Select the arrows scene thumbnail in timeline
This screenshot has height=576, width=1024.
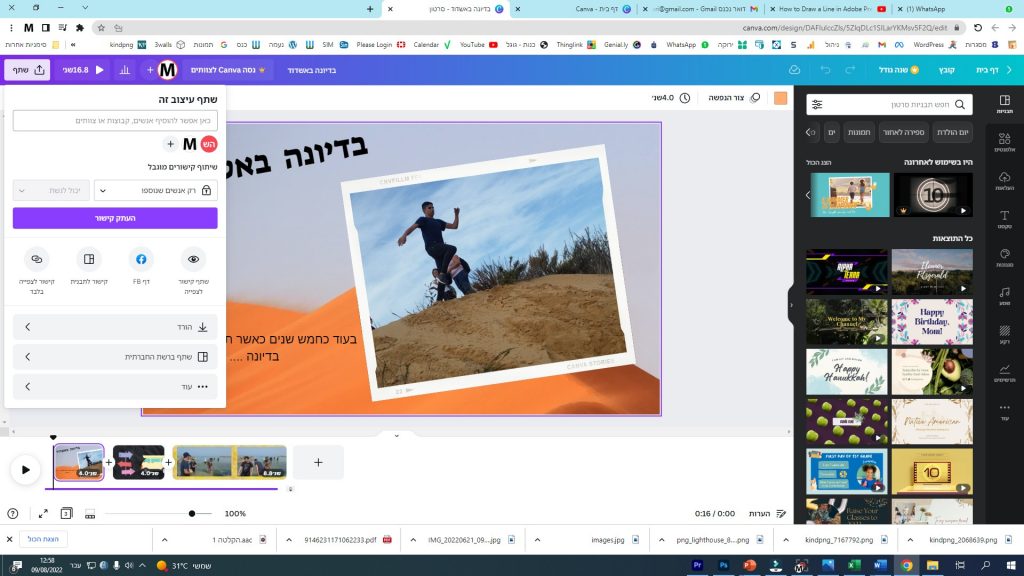[138, 462]
